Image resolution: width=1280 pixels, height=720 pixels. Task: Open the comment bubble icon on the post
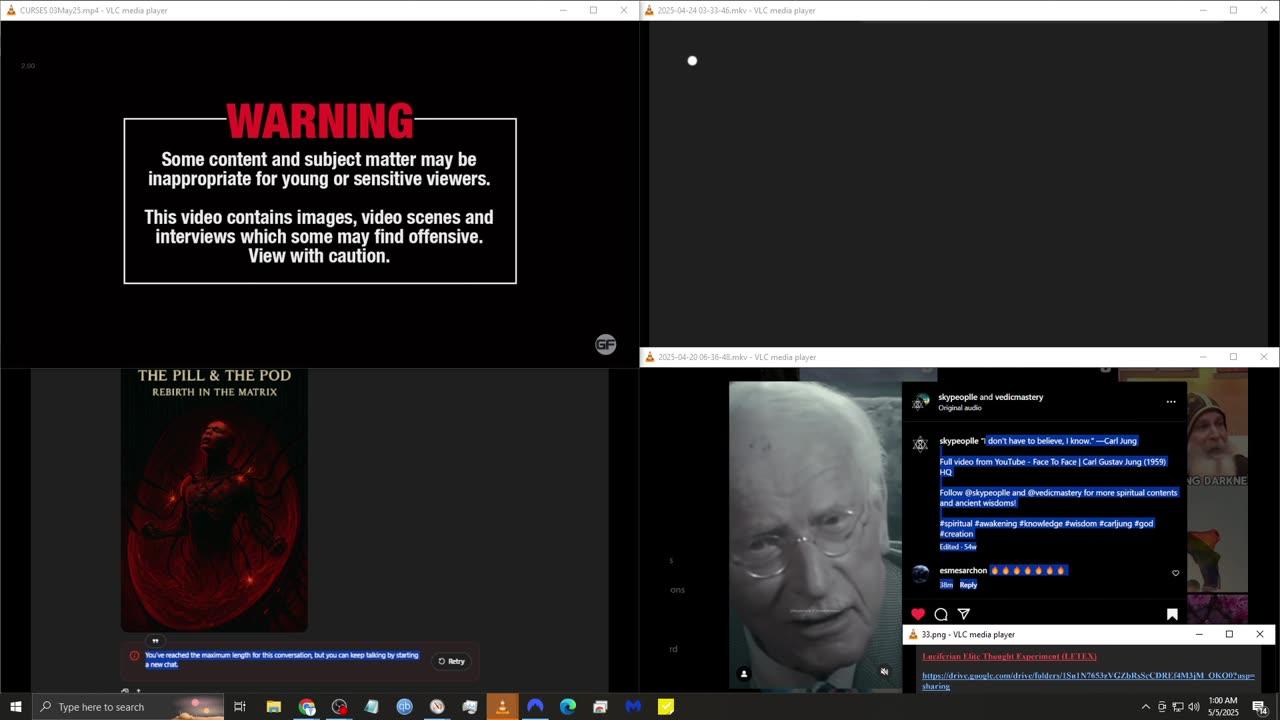click(x=941, y=614)
